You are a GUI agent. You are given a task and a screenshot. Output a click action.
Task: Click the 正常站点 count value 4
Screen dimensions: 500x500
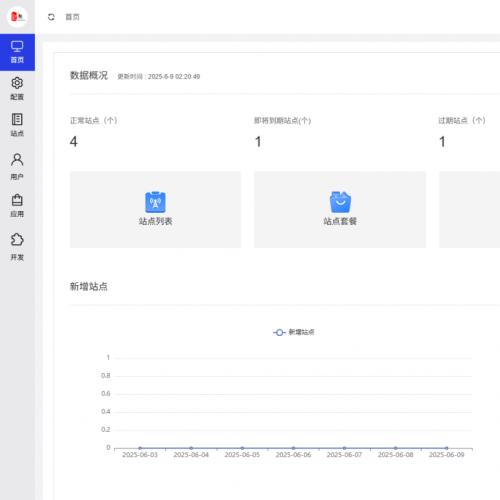tap(74, 142)
